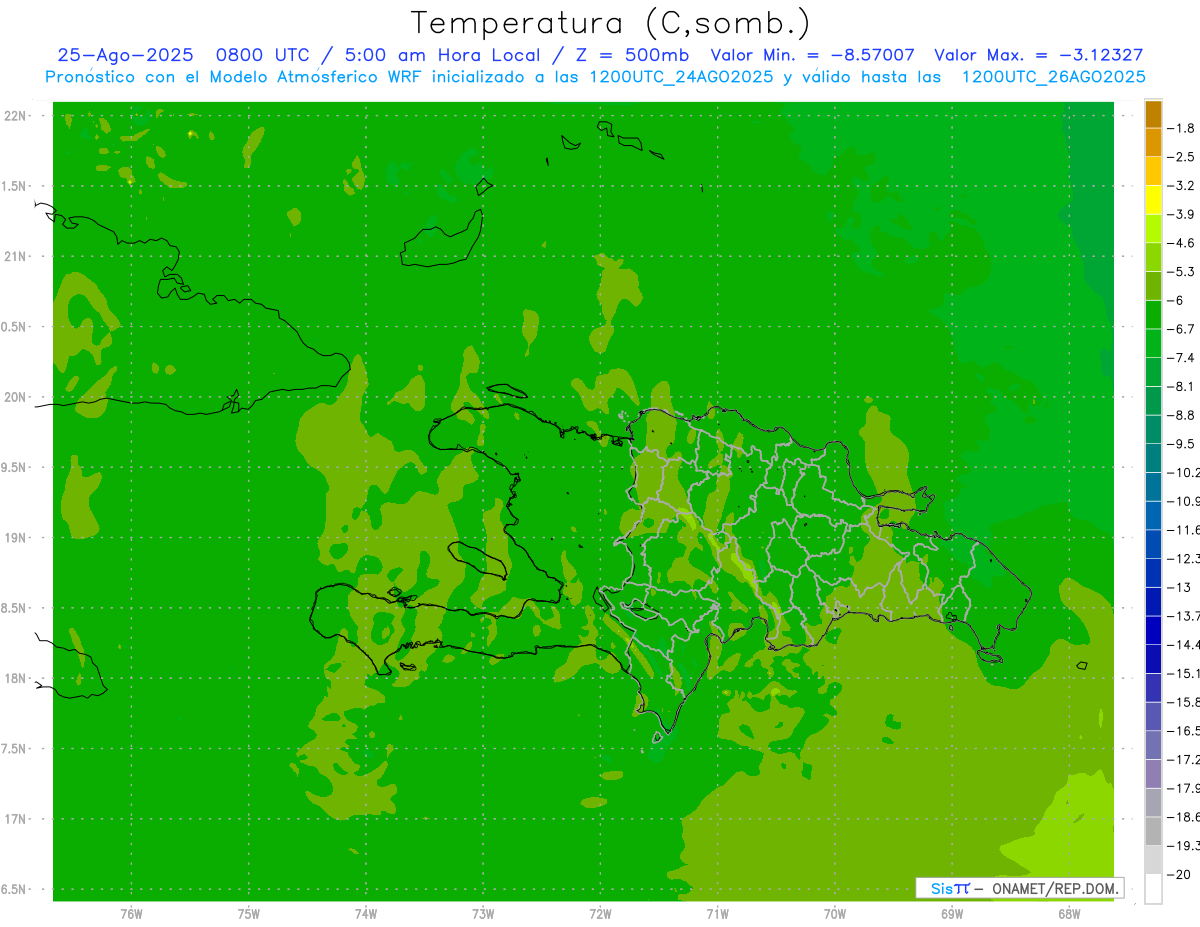Pick the lime swatch between -3.9 and -4.6
Image resolution: width=1200 pixels, height=927 pixels.
pos(1153,229)
